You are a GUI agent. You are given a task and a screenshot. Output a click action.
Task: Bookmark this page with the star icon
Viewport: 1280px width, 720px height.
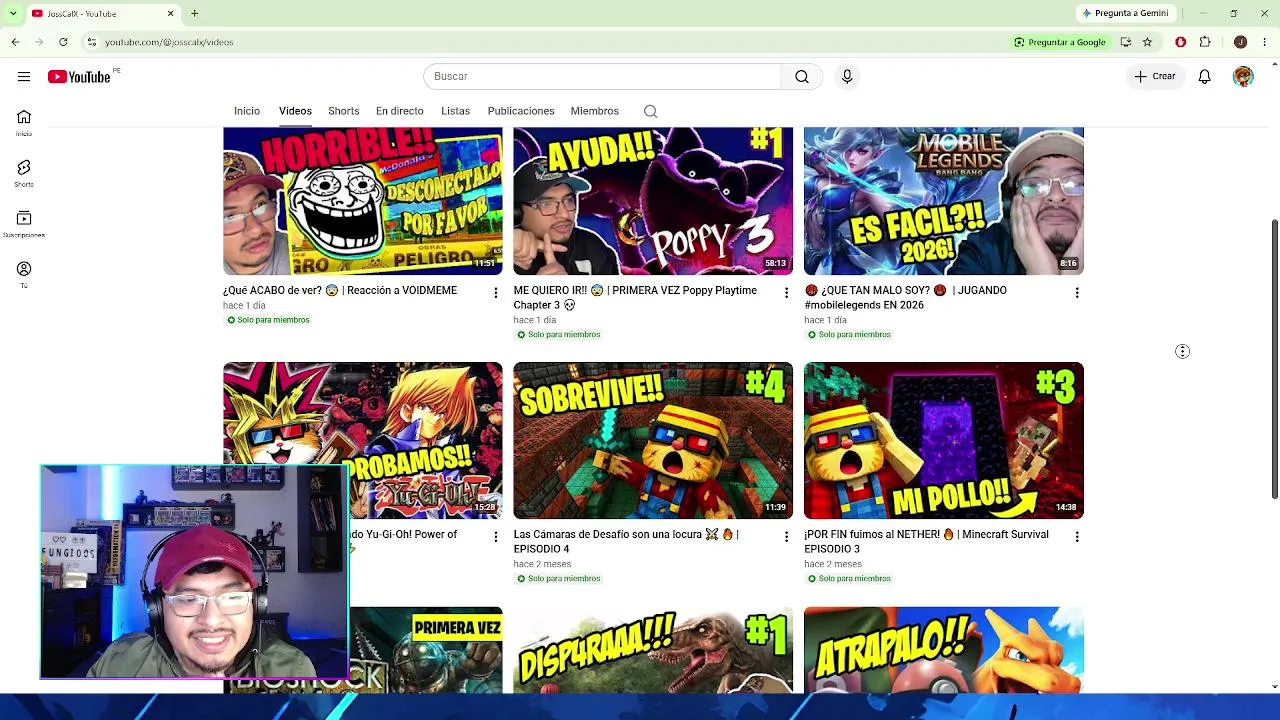click(x=1147, y=42)
